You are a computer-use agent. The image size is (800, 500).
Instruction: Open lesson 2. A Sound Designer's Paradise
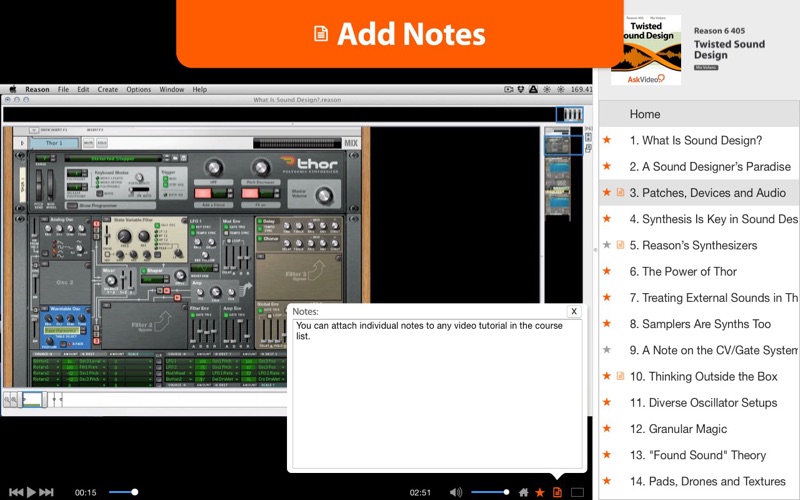699,166
